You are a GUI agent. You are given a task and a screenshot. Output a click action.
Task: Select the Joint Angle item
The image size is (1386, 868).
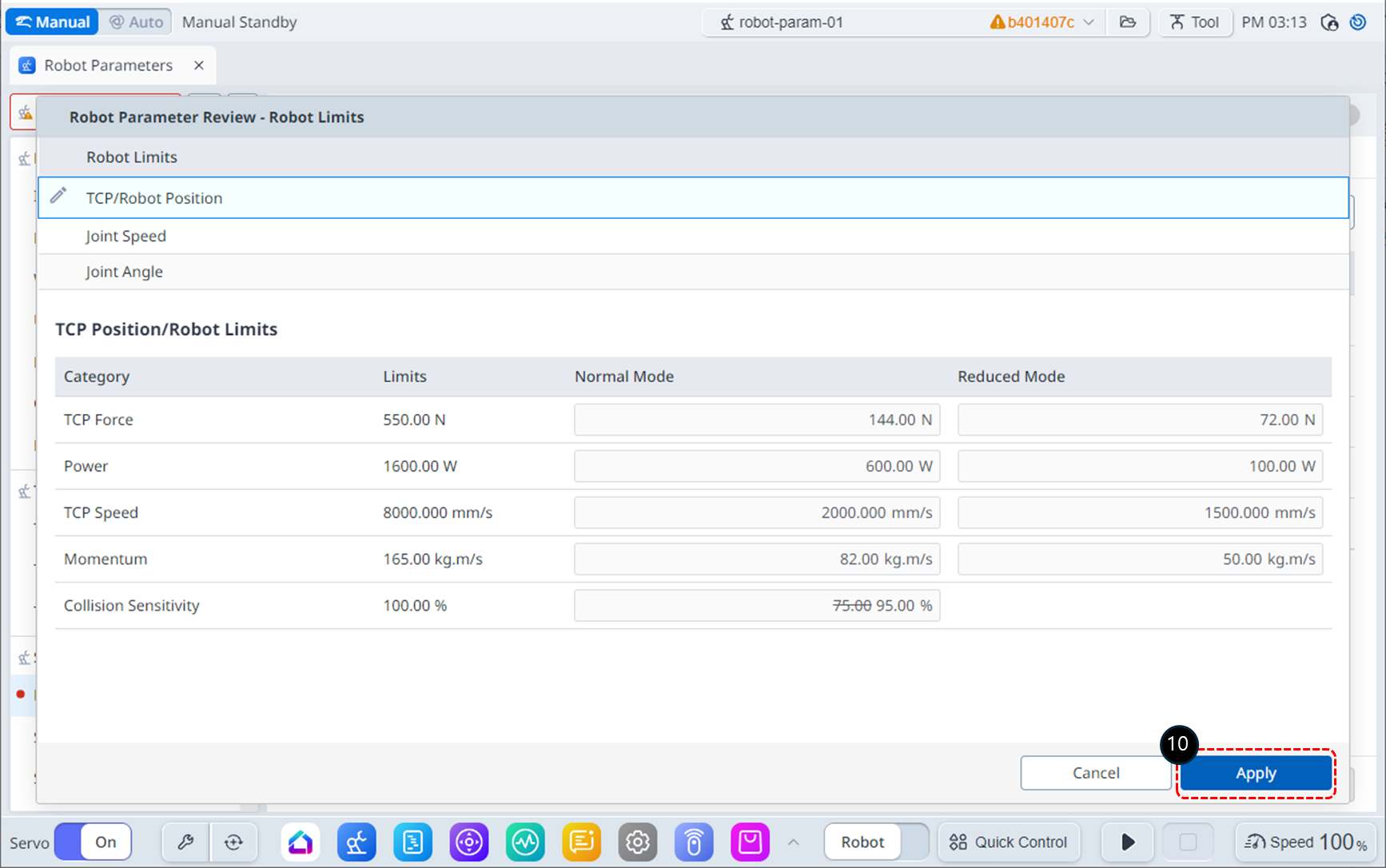[x=125, y=272]
